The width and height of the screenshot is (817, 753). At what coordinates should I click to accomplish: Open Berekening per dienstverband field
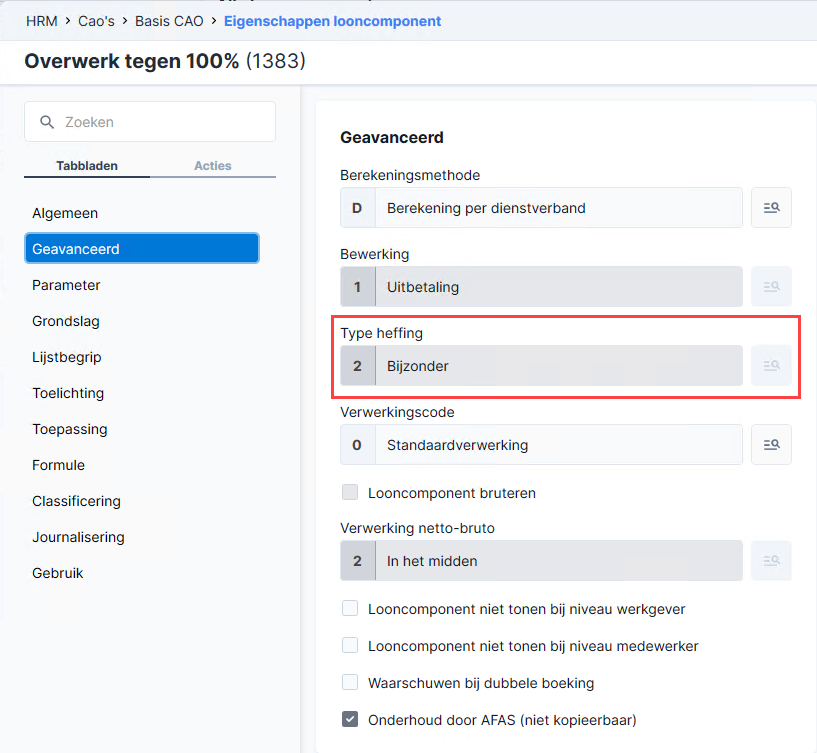point(541,208)
